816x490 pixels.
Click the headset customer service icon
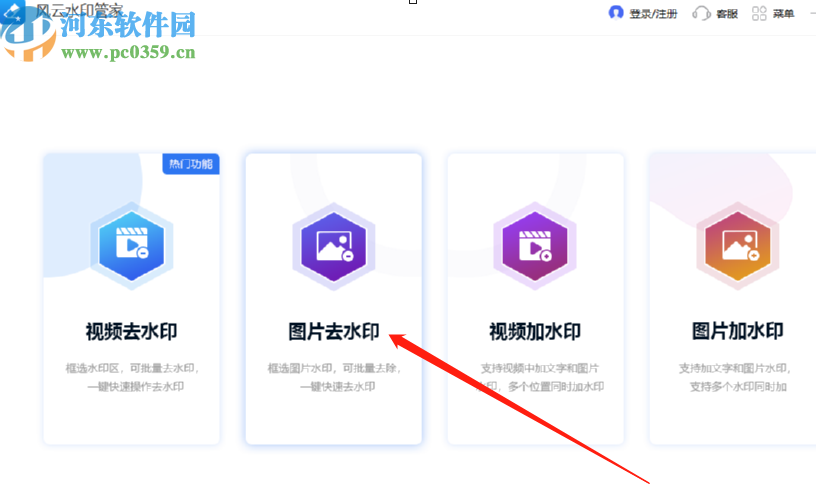point(701,13)
